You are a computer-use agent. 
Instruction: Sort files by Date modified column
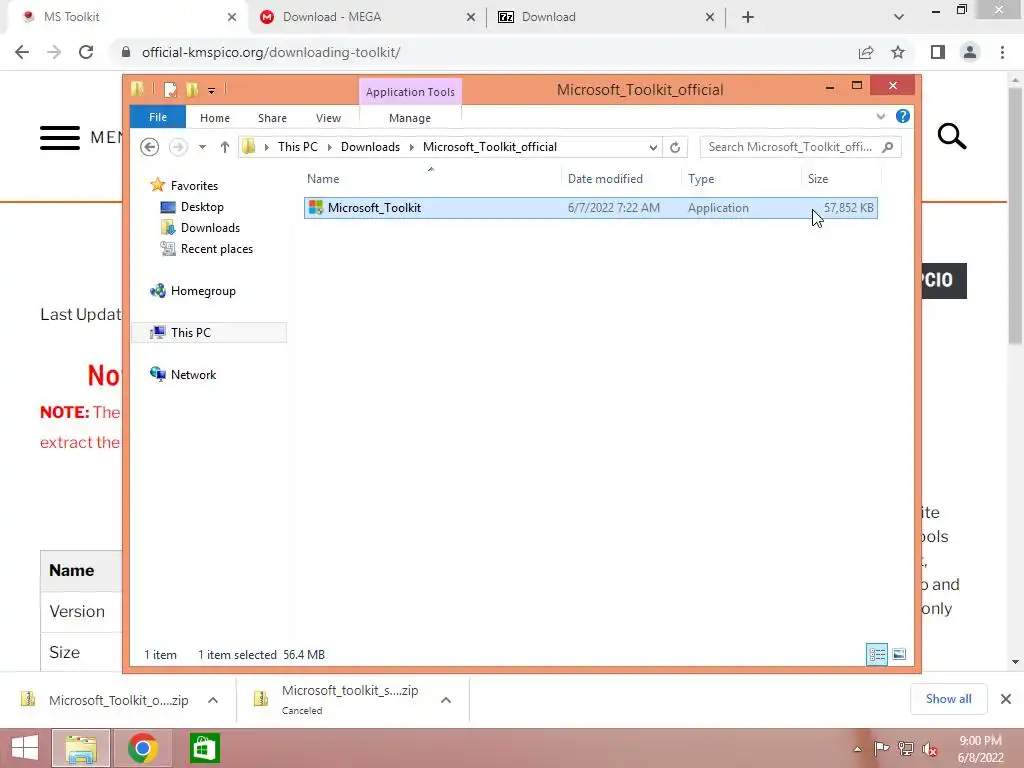pyautogui.click(x=620, y=178)
